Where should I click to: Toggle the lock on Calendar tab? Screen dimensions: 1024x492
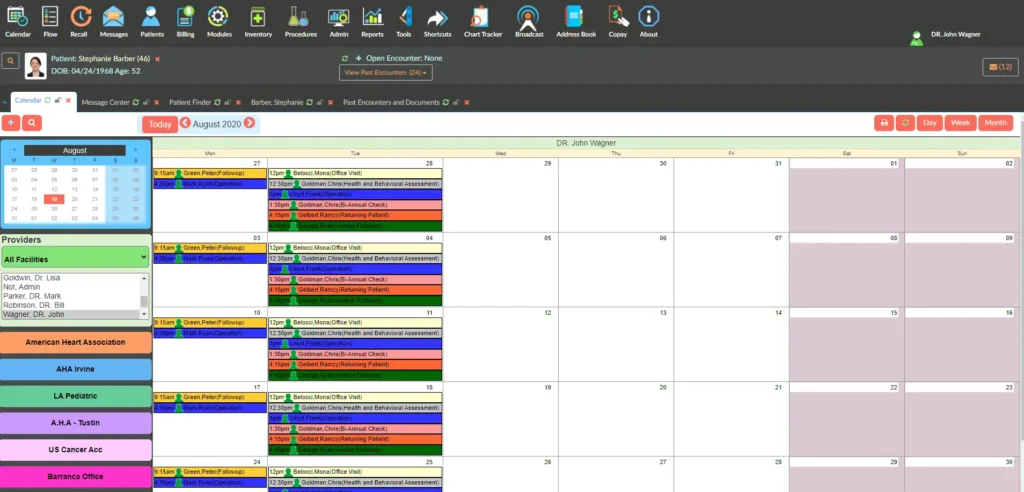pos(59,102)
